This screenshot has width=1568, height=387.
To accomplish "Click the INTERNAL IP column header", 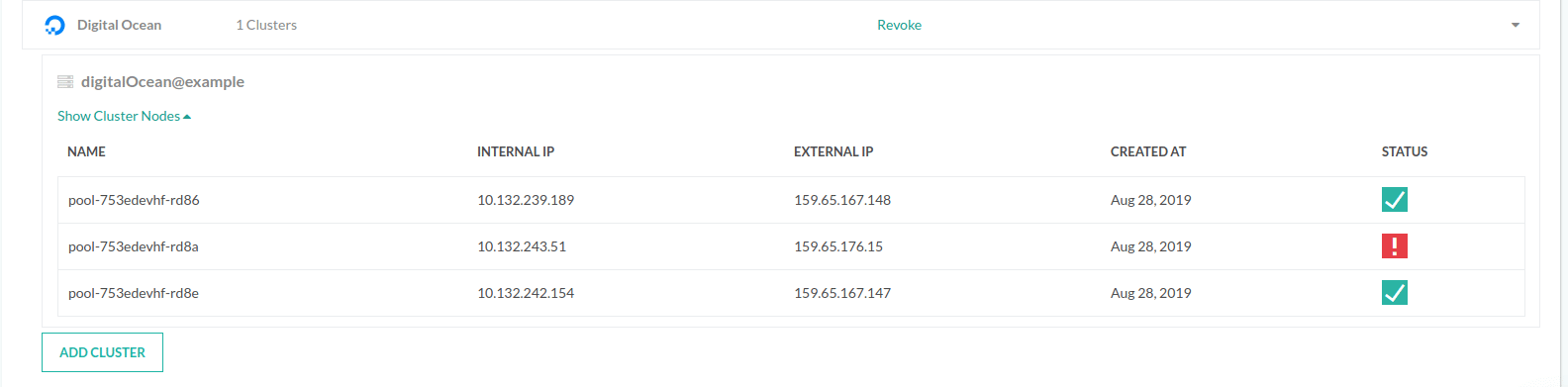I will tap(516, 151).
